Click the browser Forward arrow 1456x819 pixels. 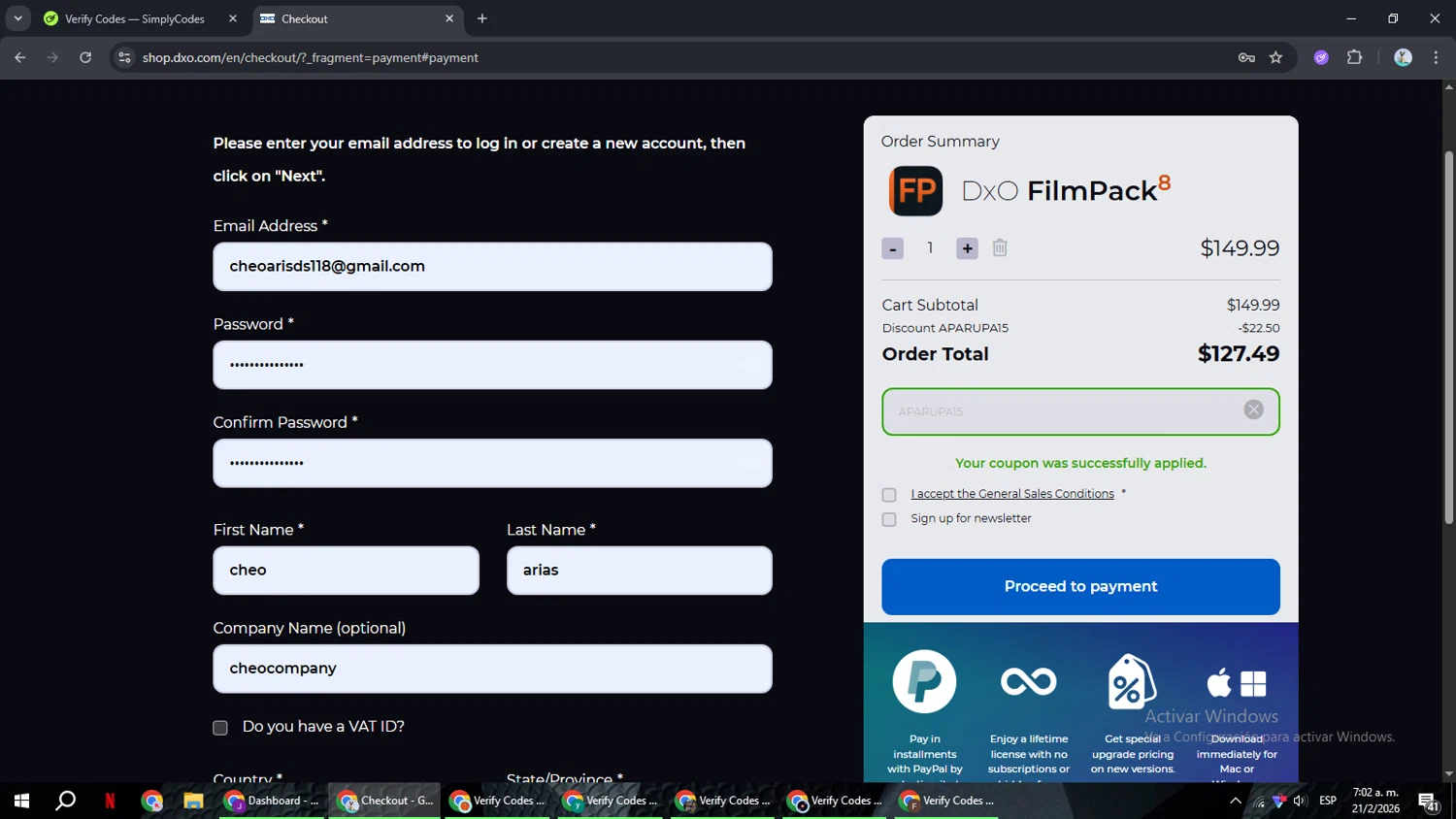pyautogui.click(x=52, y=57)
